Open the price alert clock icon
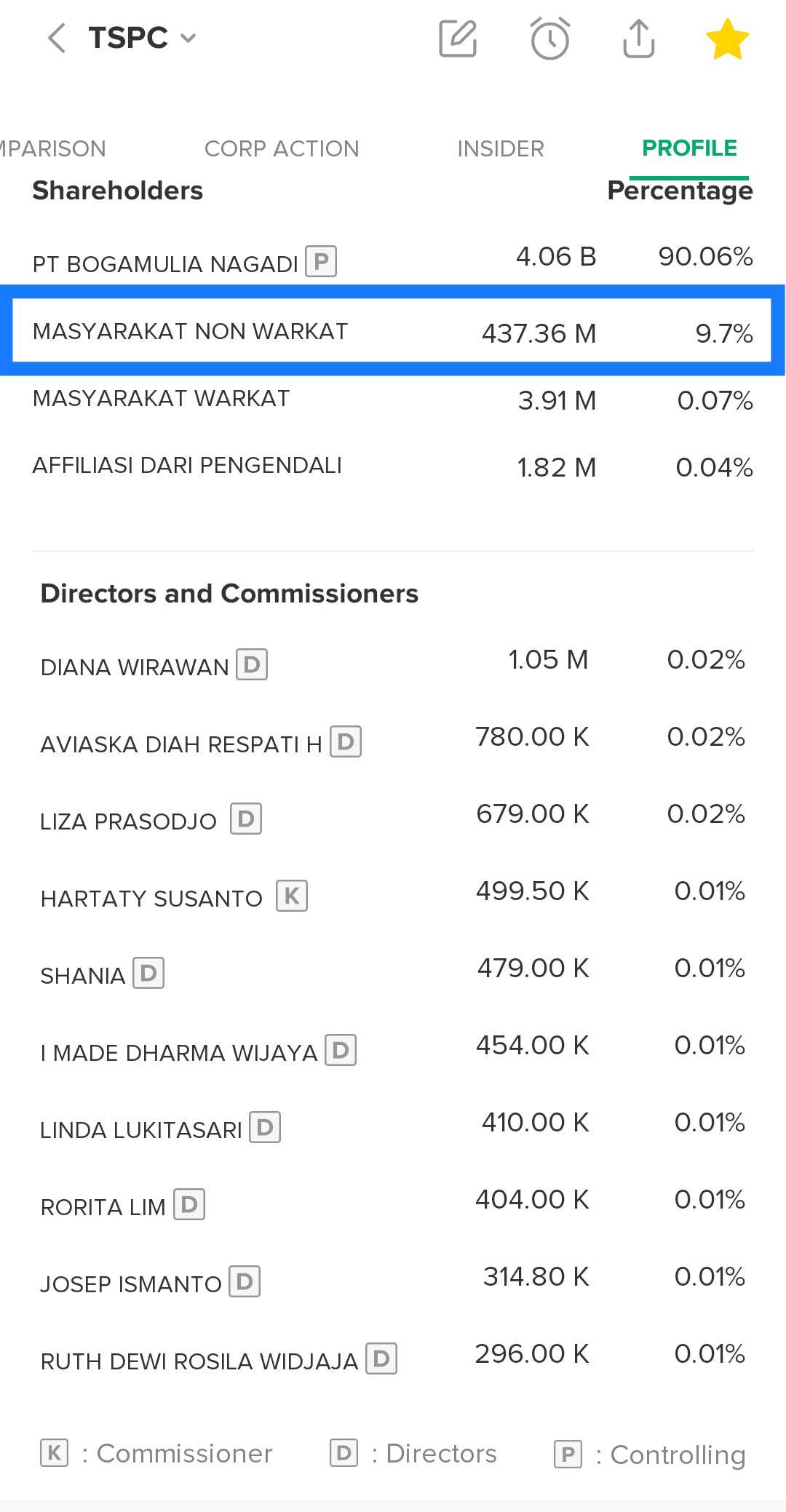 [x=549, y=39]
